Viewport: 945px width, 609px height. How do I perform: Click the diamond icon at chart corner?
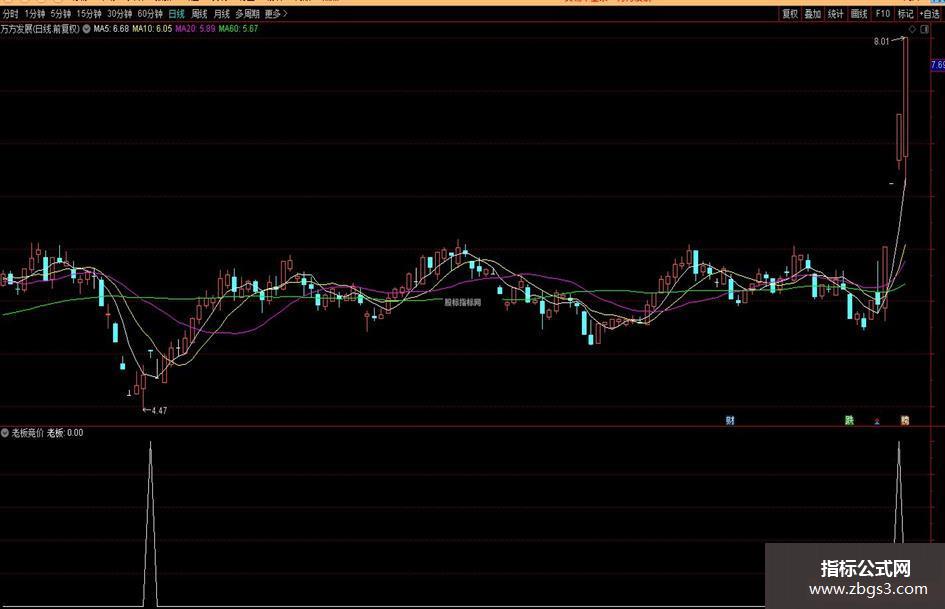click(x=912, y=29)
